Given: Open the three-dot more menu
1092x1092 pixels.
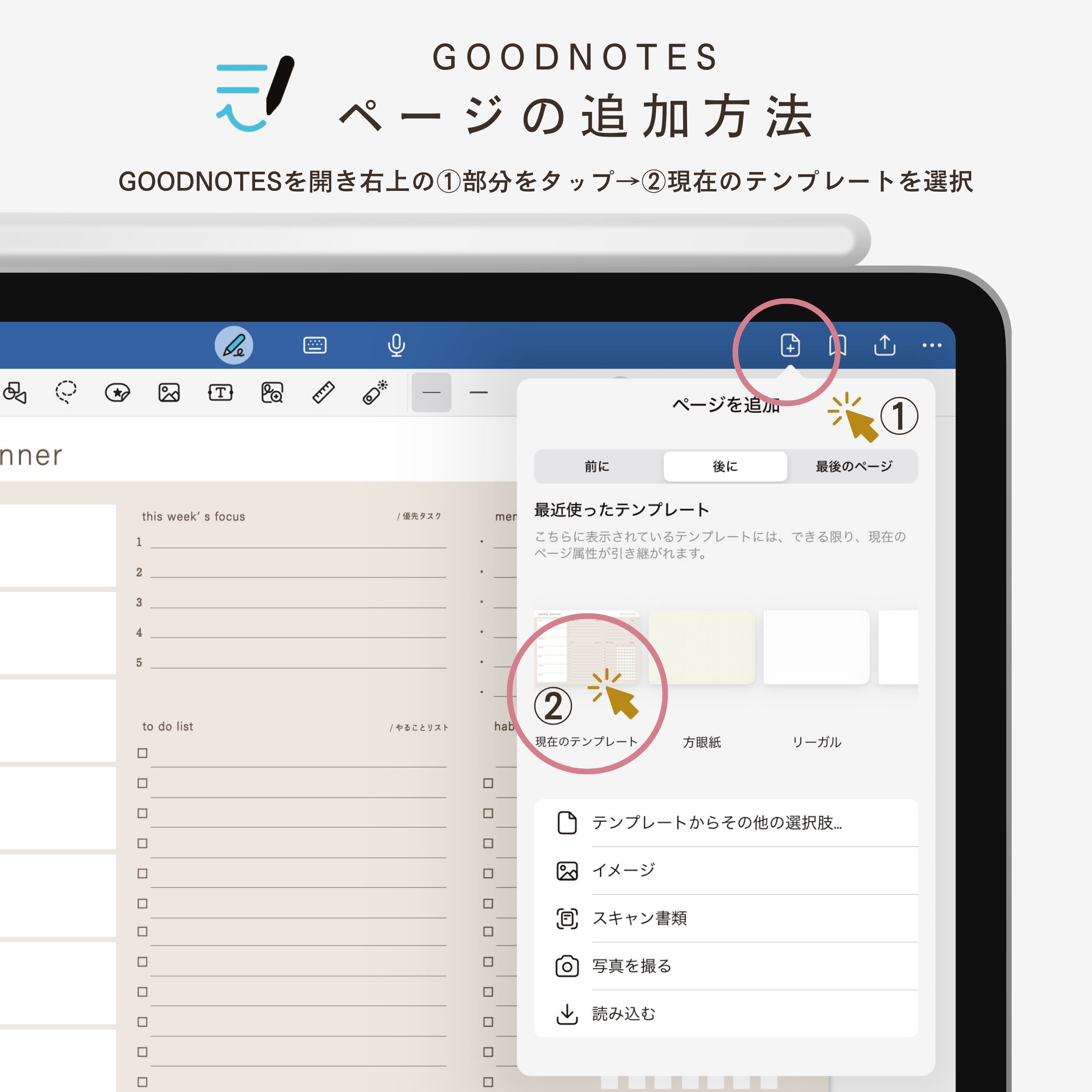Looking at the screenshot, I should (932, 345).
